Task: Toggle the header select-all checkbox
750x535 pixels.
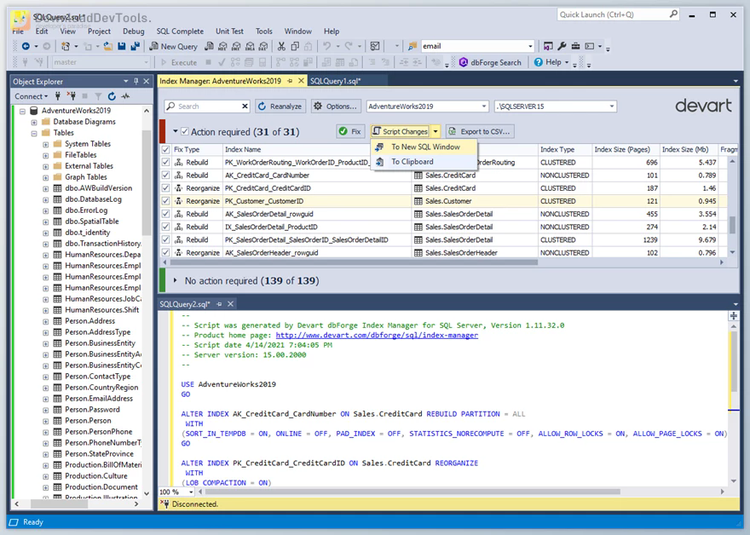Action: click(165, 150)
